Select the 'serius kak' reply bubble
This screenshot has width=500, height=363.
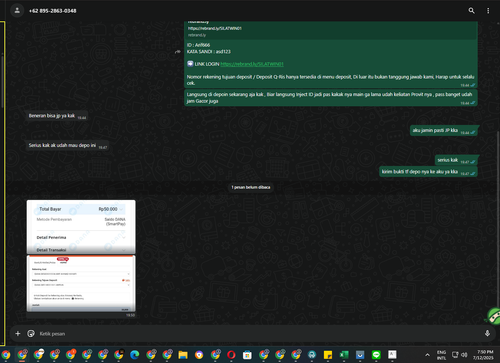point(456,160)
